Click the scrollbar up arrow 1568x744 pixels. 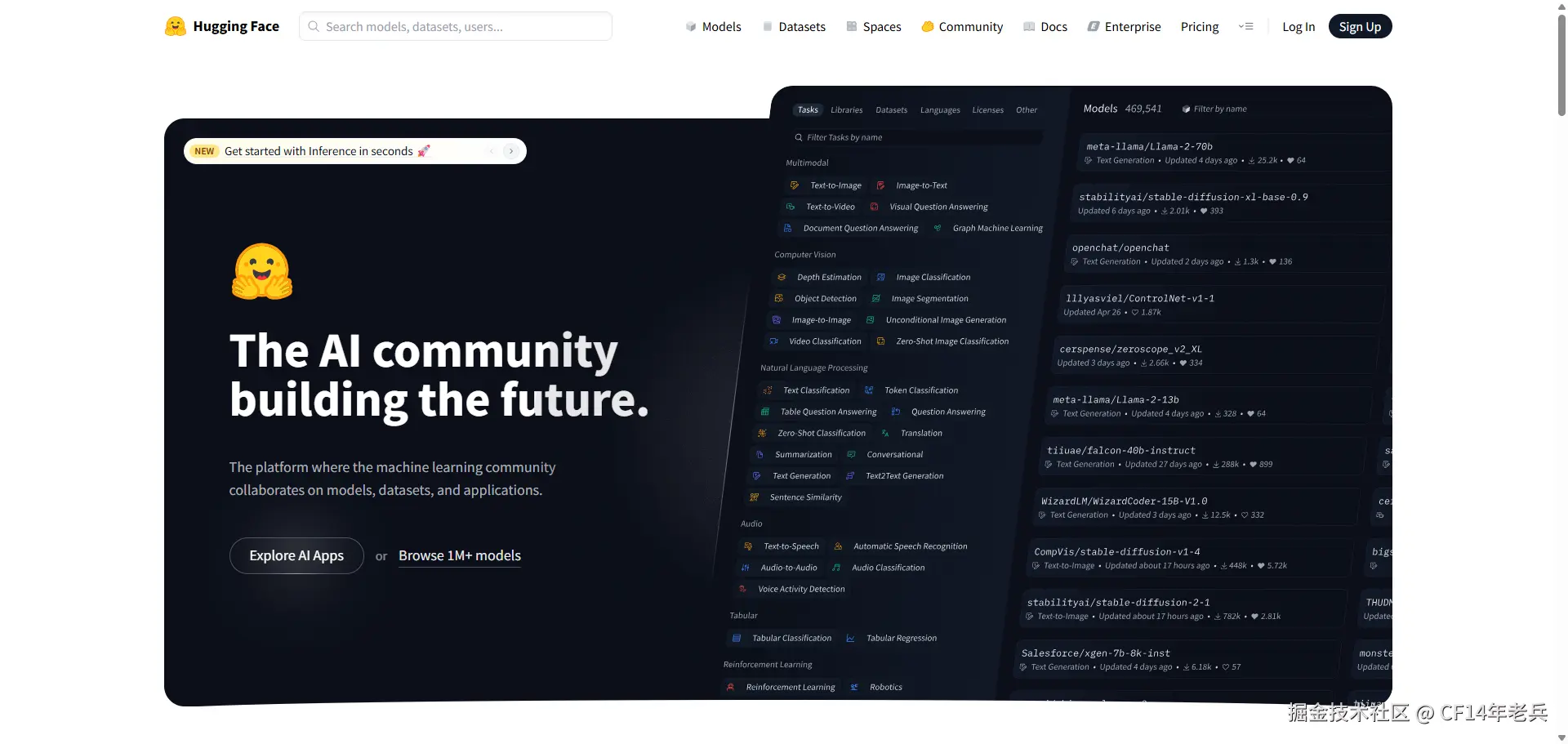pos(1561,6)
